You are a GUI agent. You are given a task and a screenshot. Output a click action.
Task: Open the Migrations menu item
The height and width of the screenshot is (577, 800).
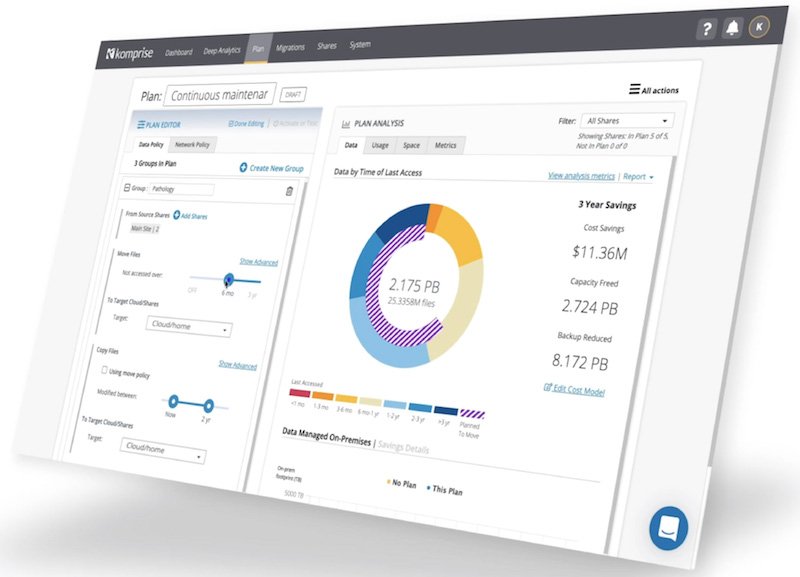[290, 47]
